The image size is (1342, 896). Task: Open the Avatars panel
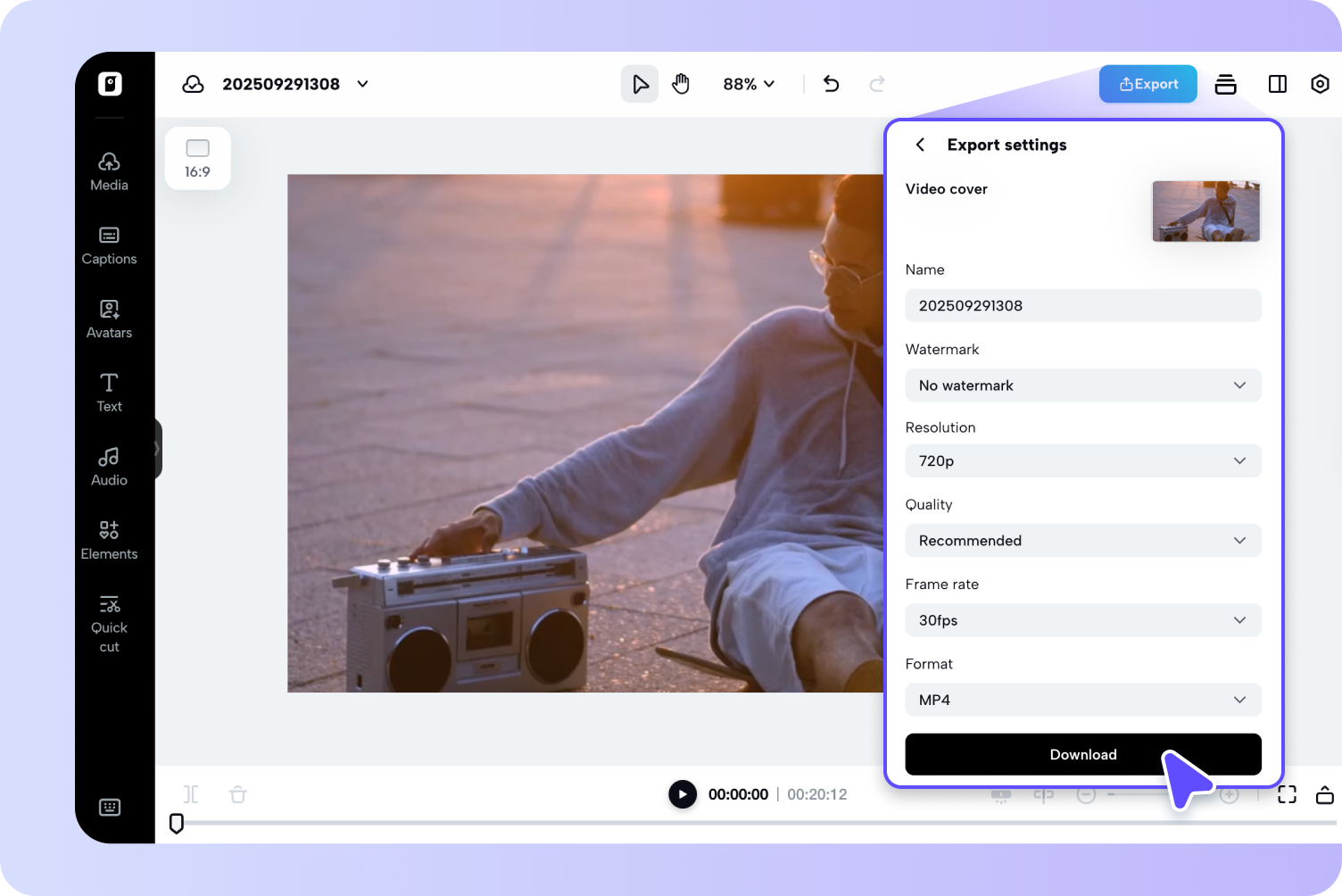pos(109,319)
